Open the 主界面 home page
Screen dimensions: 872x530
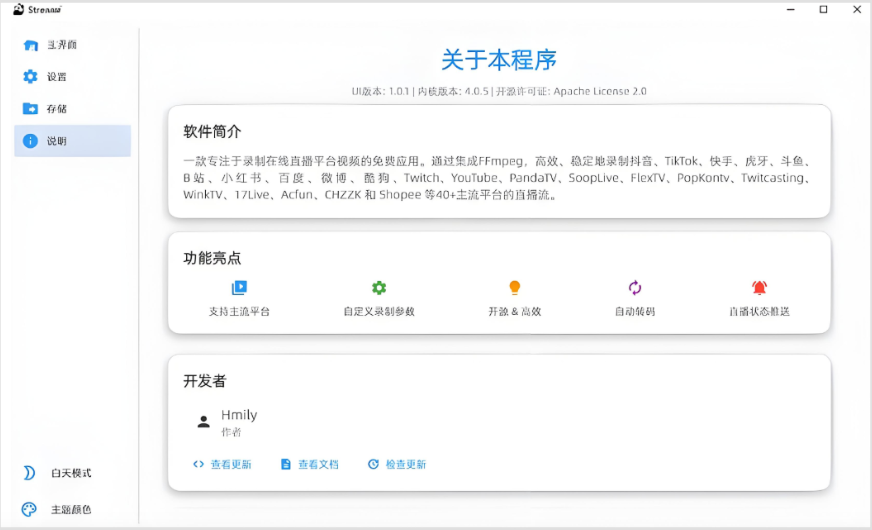pos(72,45)
